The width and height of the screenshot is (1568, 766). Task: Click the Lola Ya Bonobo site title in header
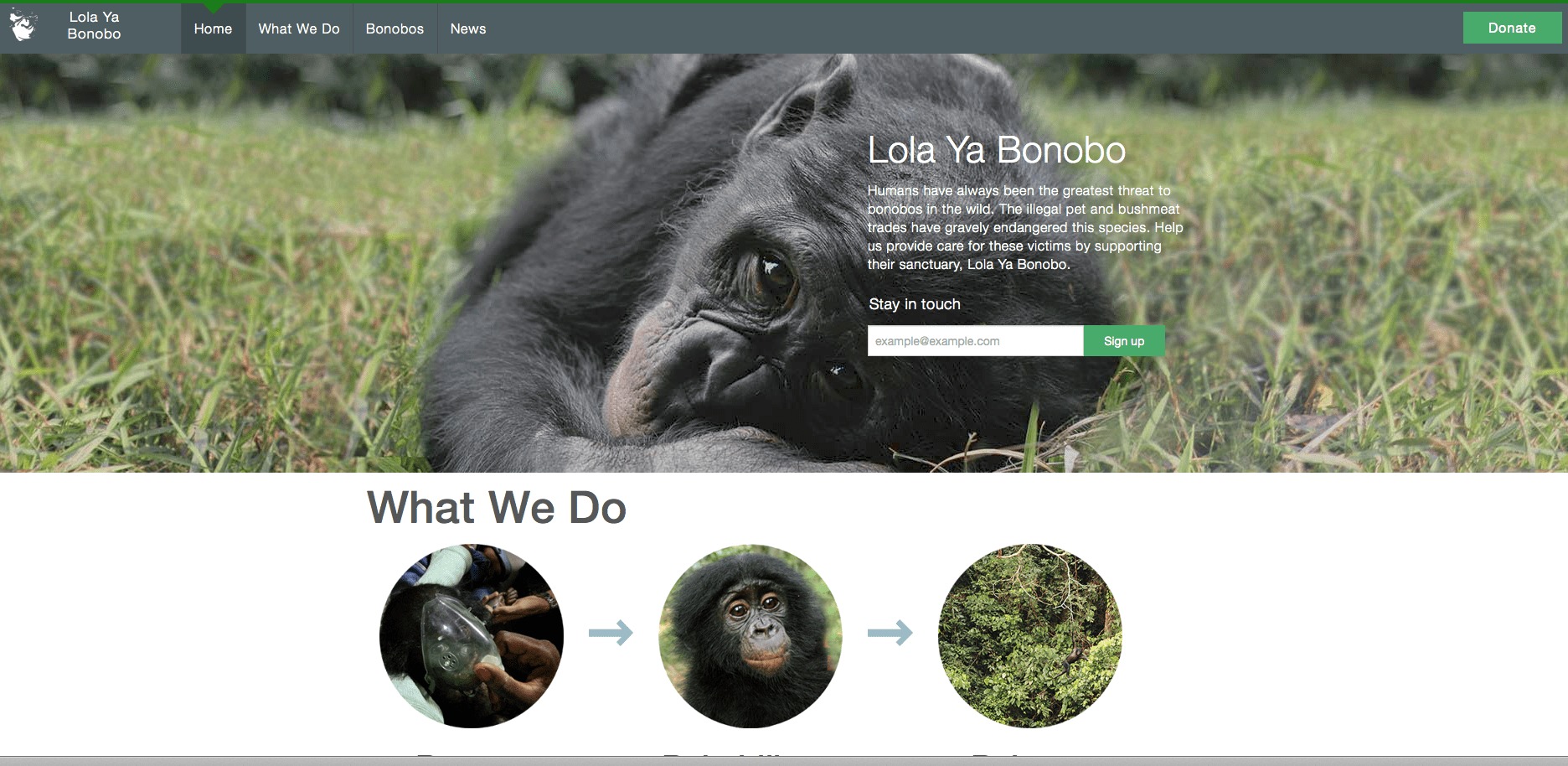[94, 25]
